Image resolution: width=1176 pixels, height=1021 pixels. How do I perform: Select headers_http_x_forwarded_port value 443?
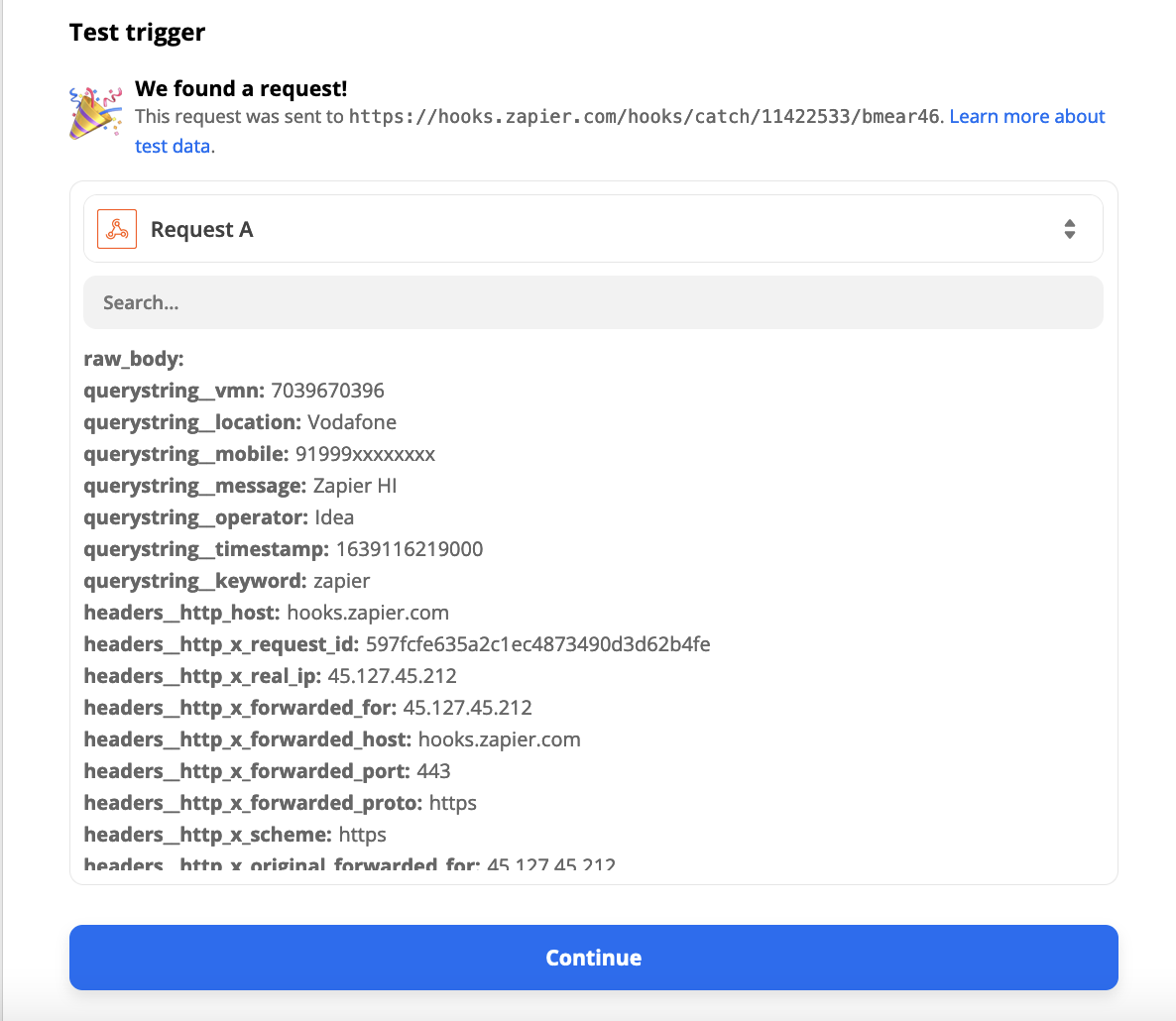(433, 771)
